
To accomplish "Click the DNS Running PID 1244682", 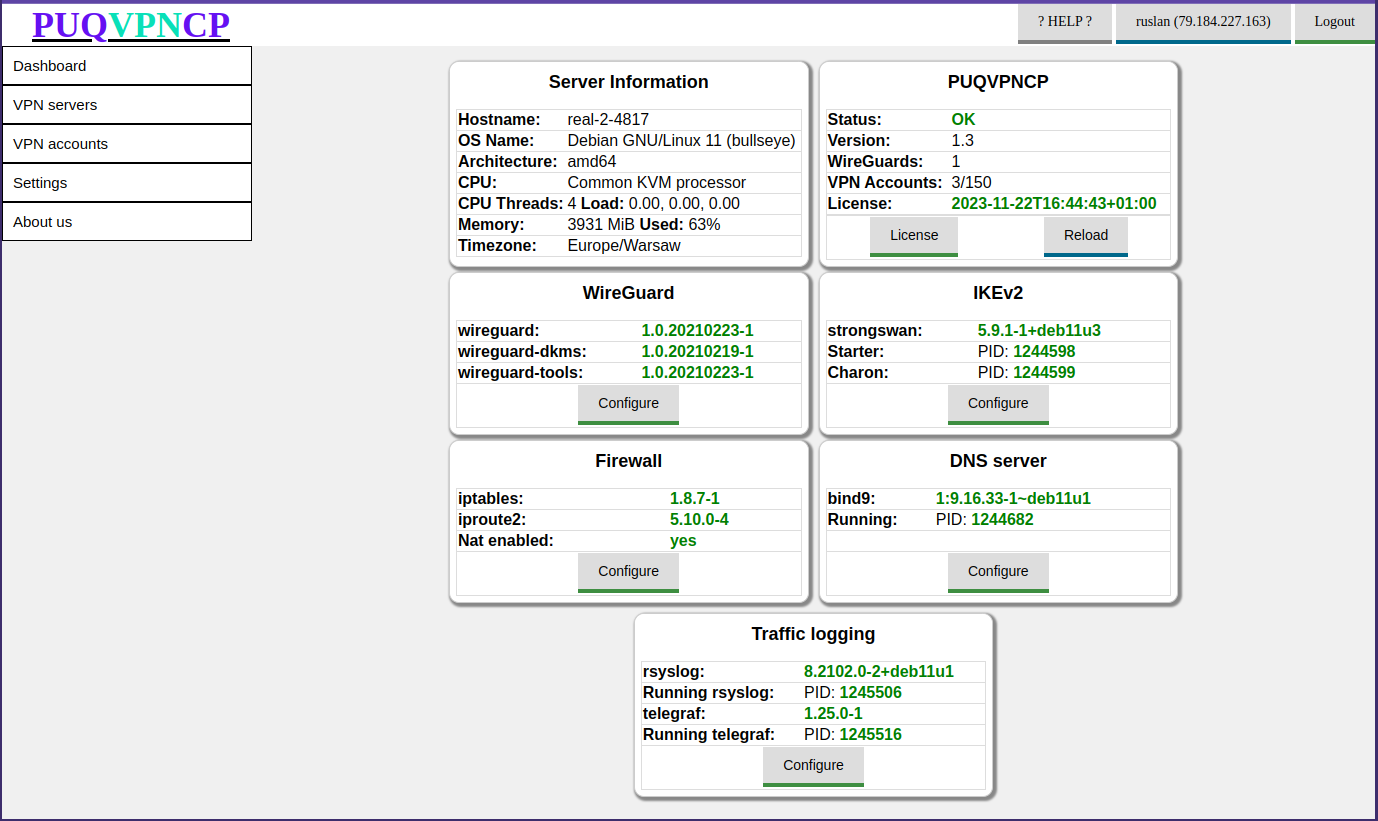I will pyautogui.click(x=1002, y=520).
